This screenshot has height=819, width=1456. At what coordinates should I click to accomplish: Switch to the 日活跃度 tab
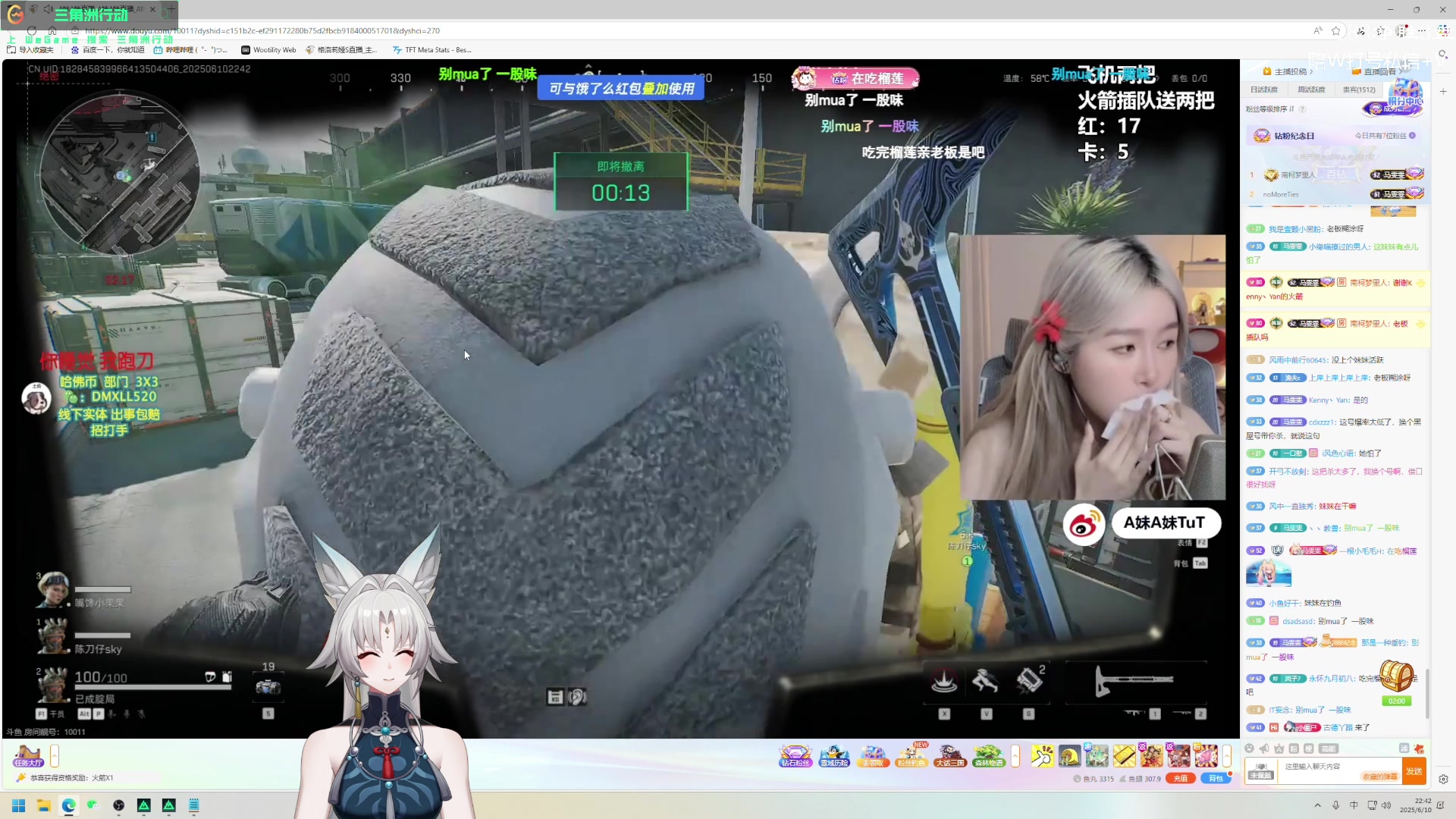coord(1264,89)
